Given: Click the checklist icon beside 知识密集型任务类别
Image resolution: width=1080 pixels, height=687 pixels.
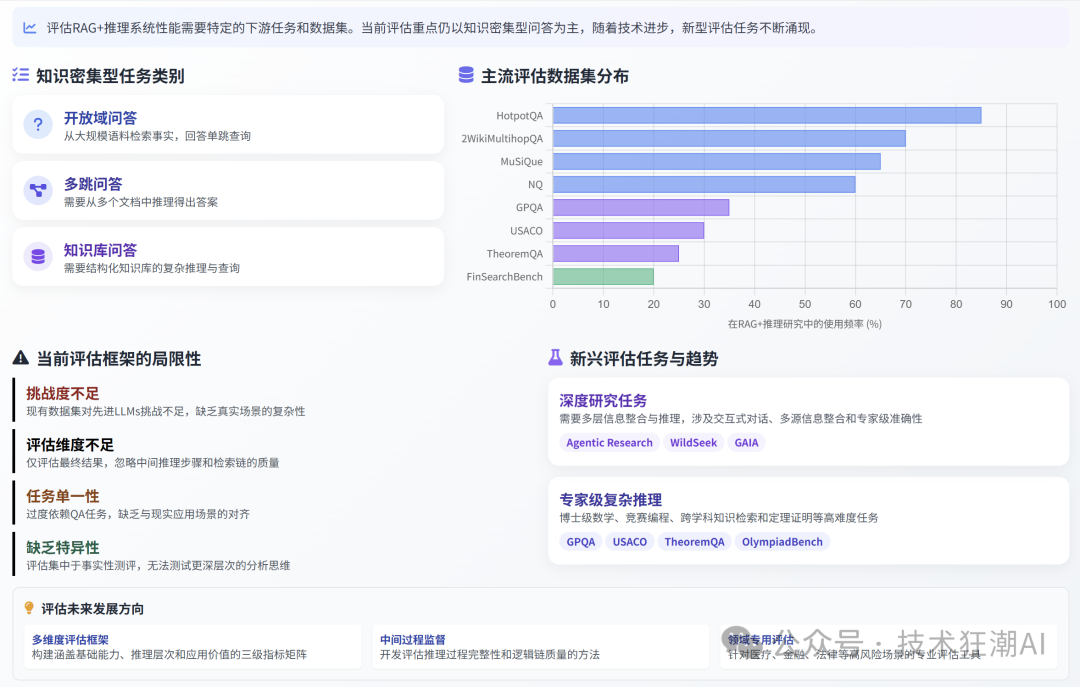Looking at the screenshot, I should pyautogui.click(x=21, y=75).
